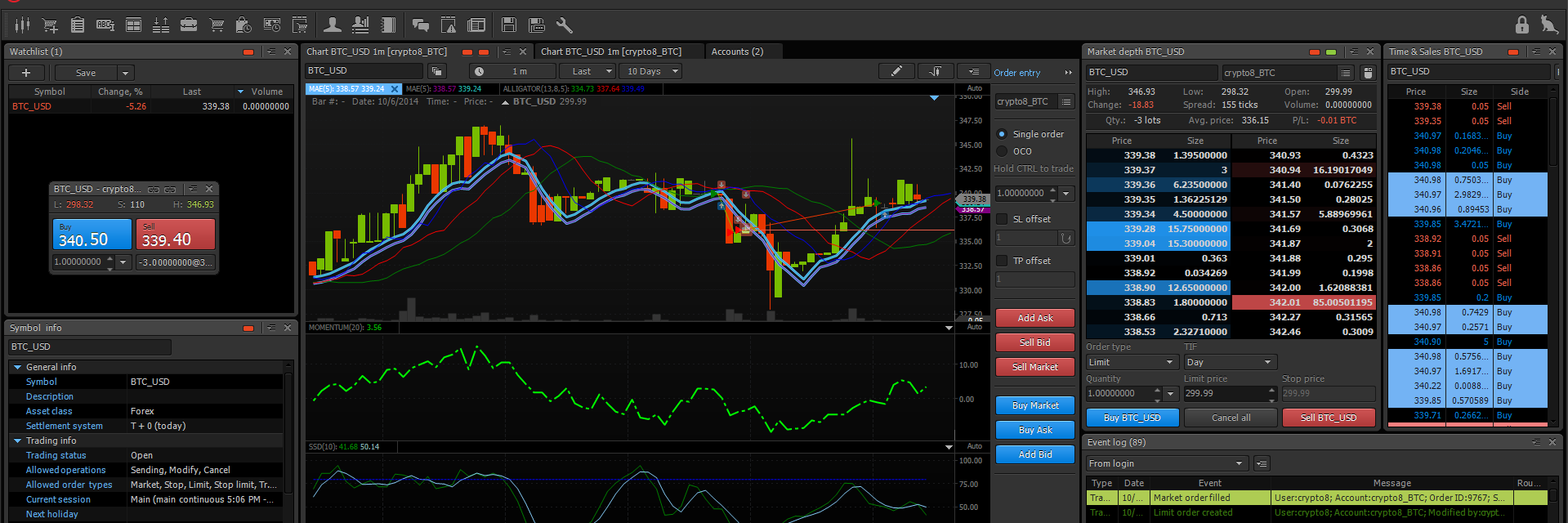This screenshot has height=523, width=1568.
Task: Collapse the General info section
Action: (x=18, y=367)
